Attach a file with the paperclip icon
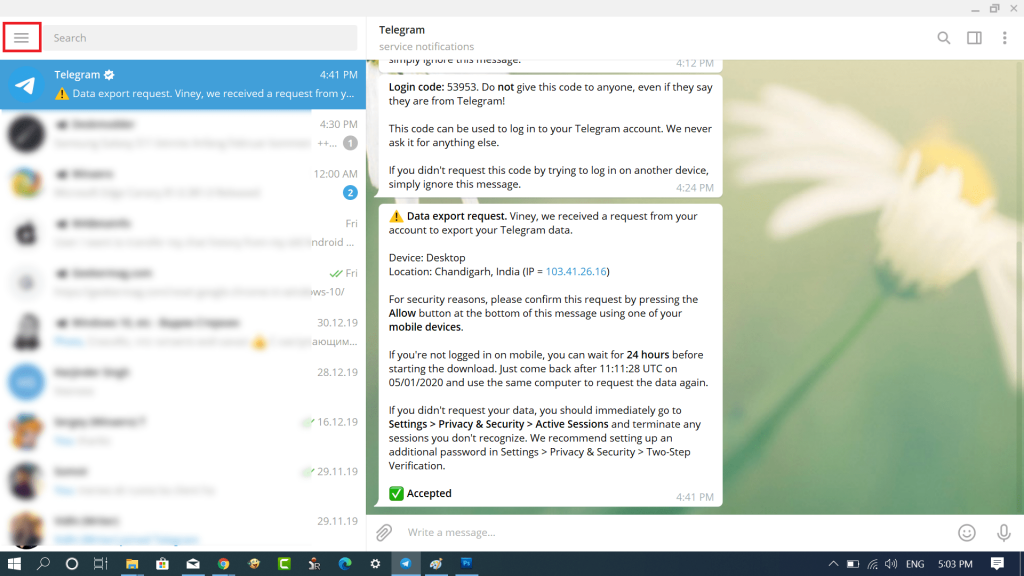1024x576 pixels. pyautogui.click(x=384, y=532)
